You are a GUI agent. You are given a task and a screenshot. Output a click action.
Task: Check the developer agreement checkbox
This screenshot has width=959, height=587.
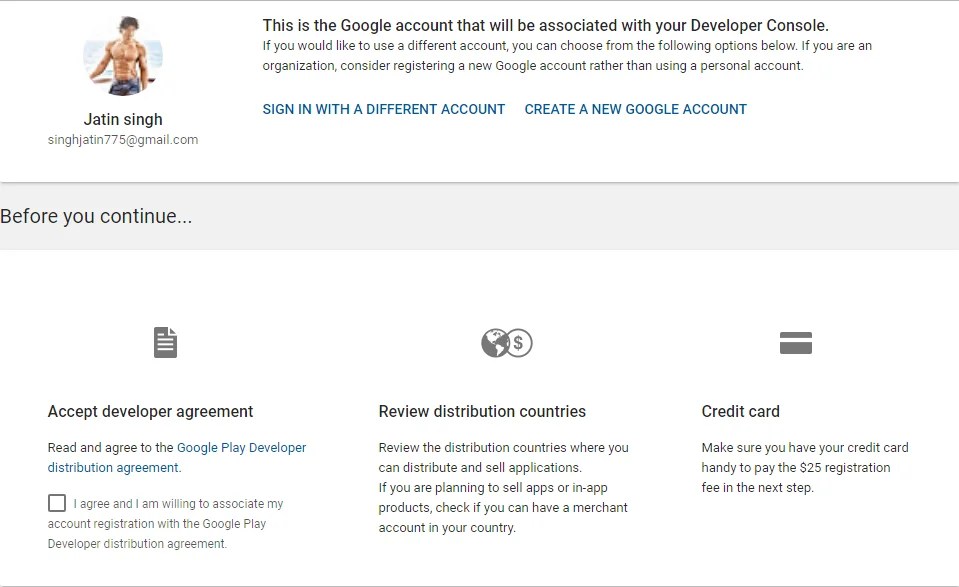tap(57, 503)
